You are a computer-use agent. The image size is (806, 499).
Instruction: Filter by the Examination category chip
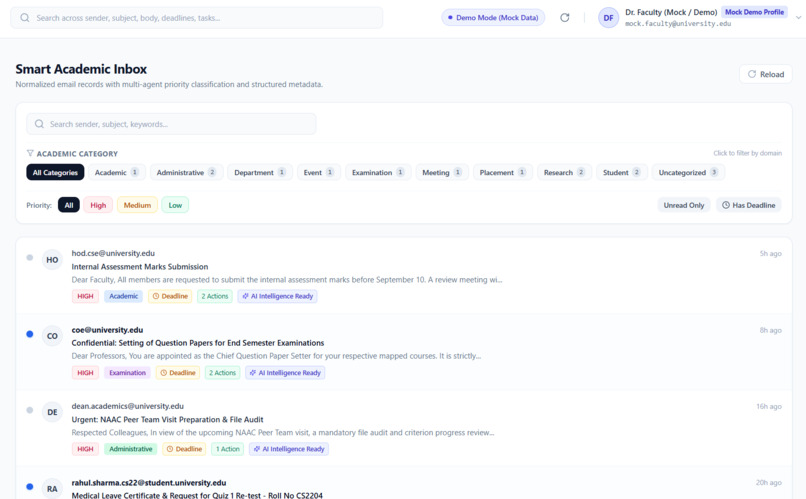[x=378, y=172]
